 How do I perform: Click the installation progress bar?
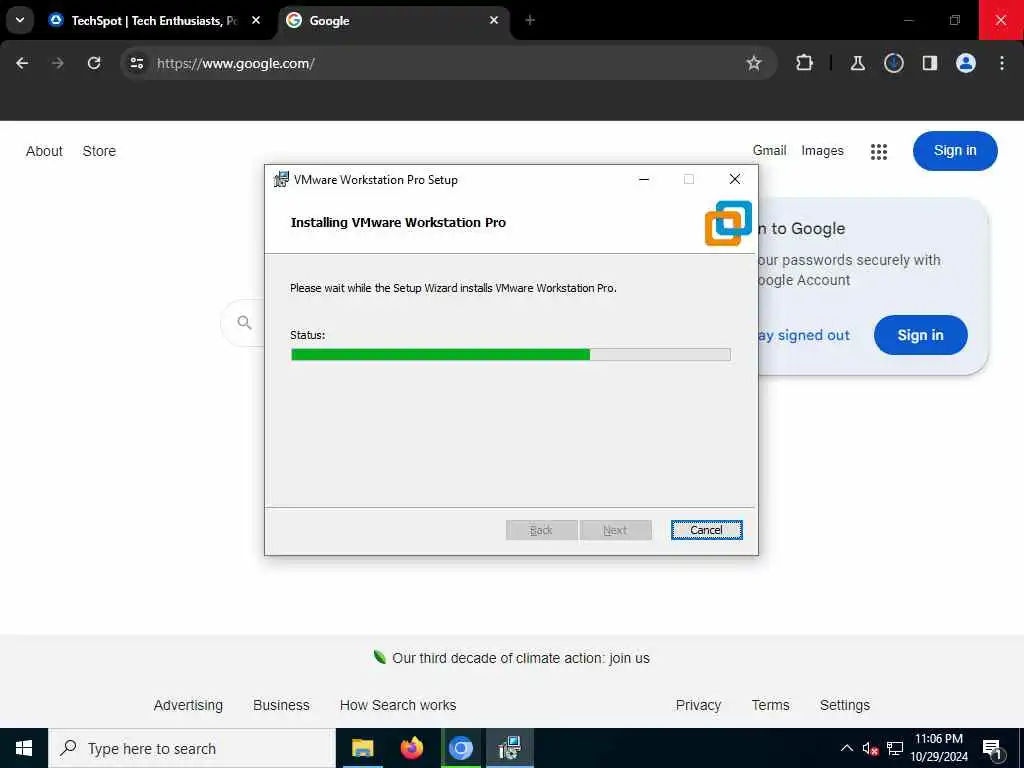click(x=511, y=355)
